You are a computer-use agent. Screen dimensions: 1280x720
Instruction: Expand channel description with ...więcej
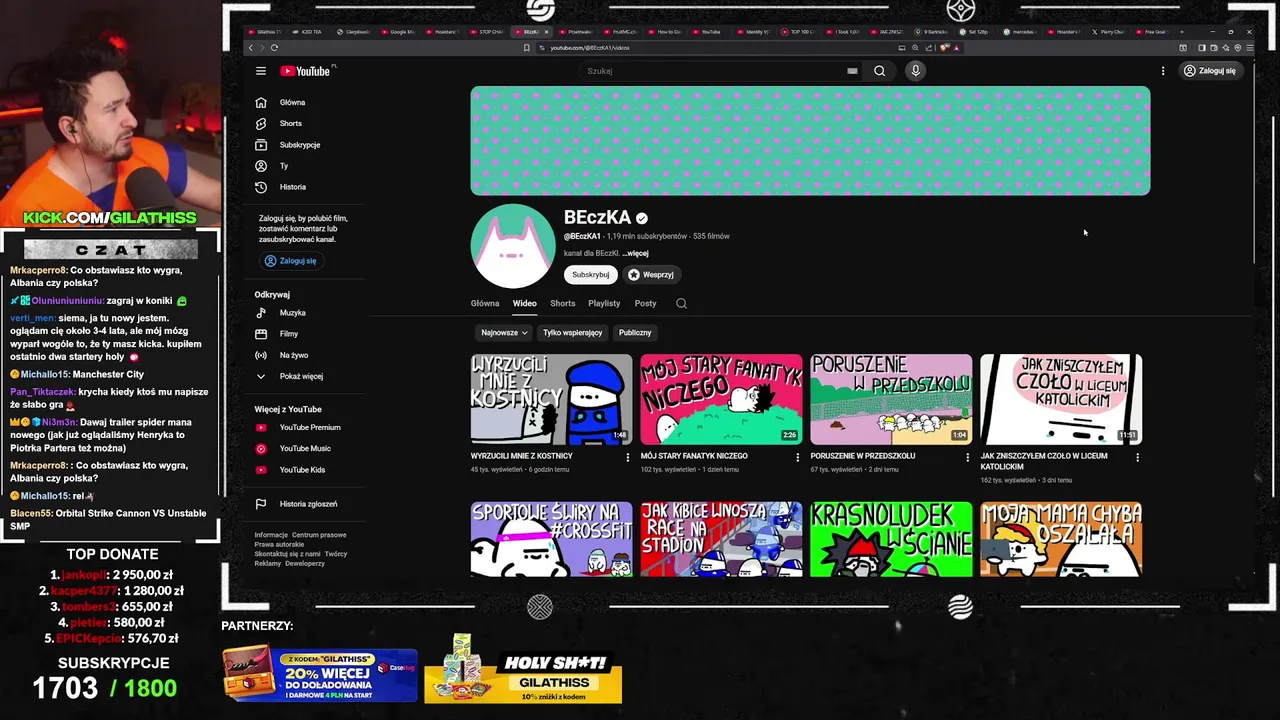(635, 253)
